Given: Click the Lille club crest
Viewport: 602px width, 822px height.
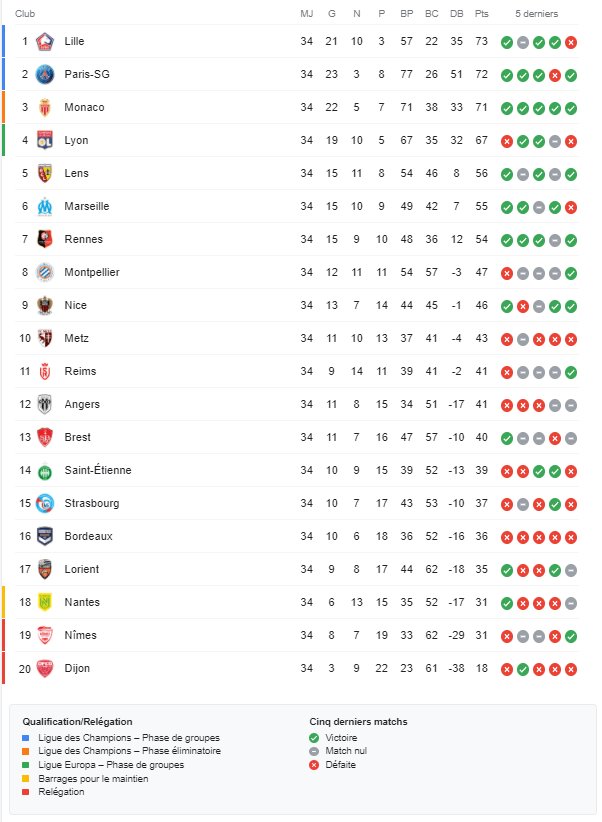Looking at the screenshot, I should (45, 41).
